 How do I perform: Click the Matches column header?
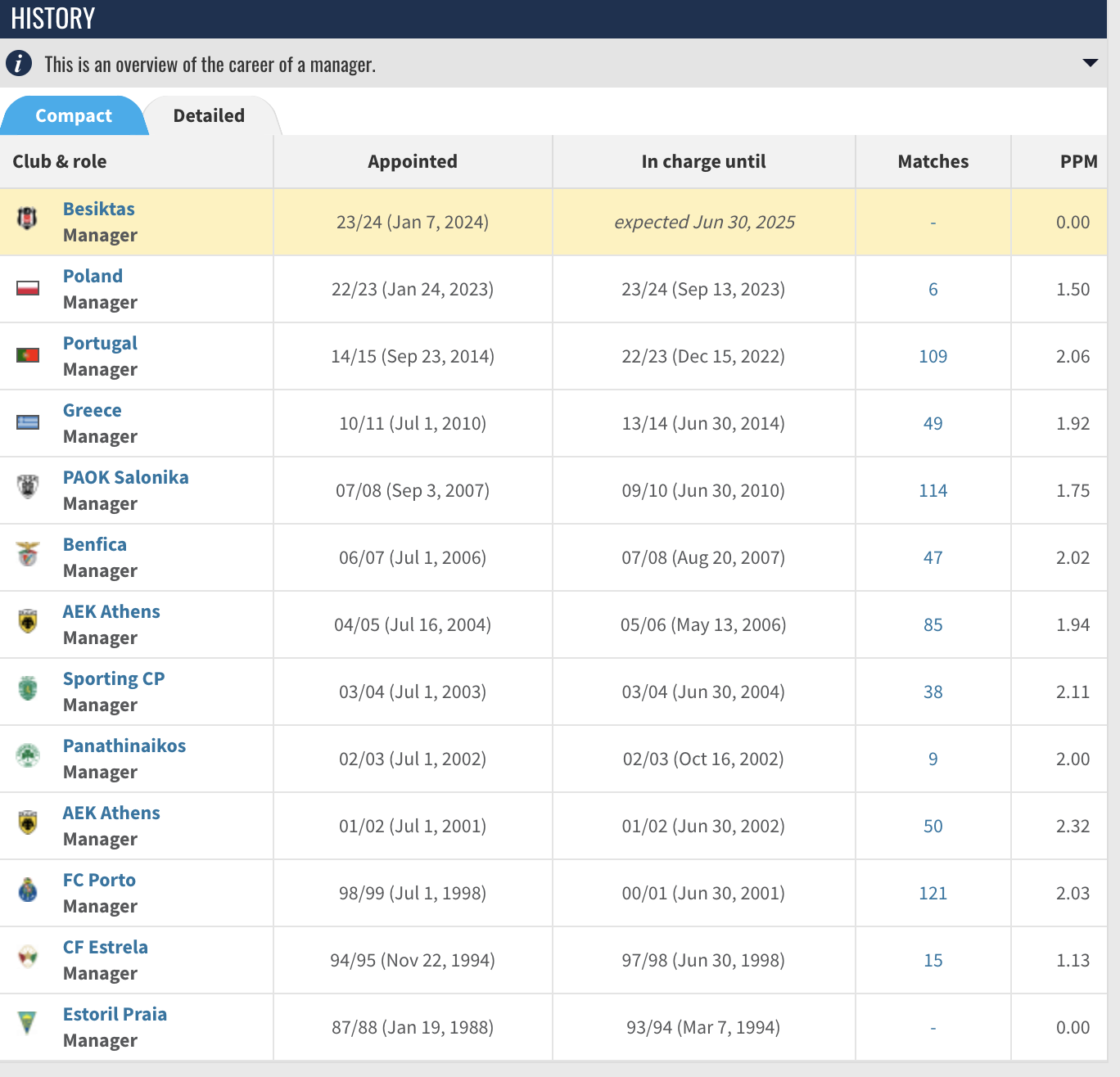(933, 161)
